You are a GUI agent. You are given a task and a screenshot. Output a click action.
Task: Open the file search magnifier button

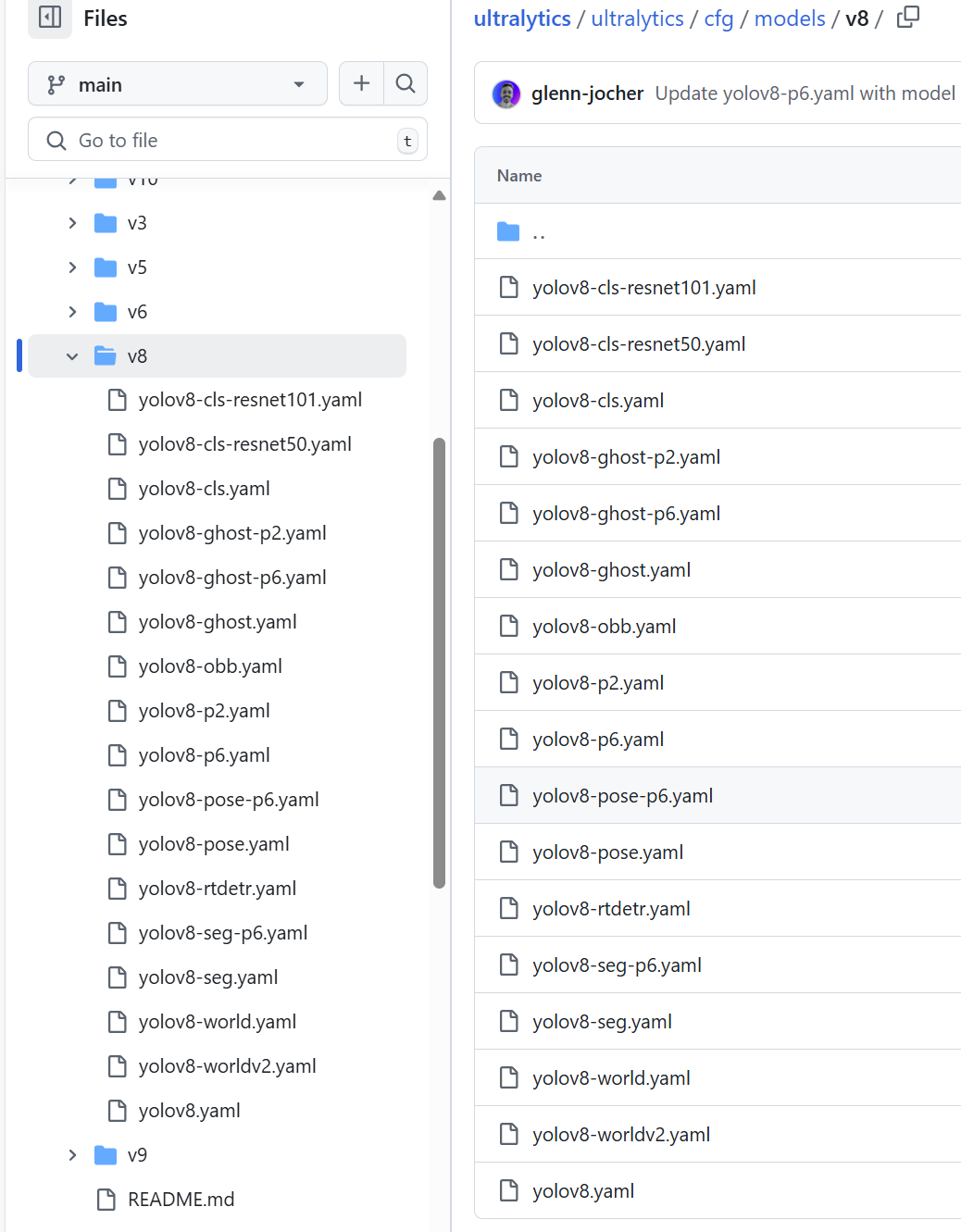(x=406, y=83)
